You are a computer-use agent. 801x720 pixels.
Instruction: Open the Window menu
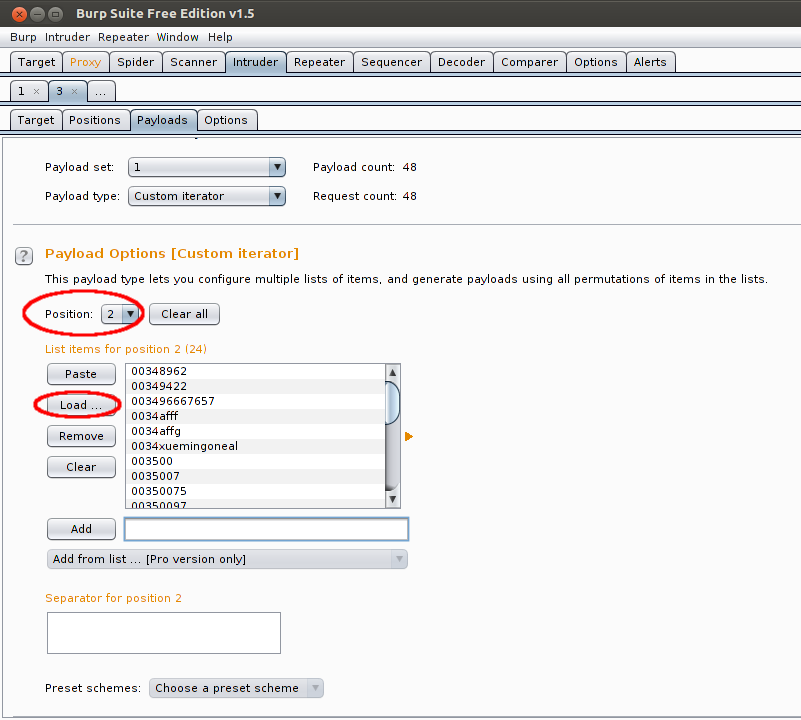pyautogui.click(x=177, y=37)
